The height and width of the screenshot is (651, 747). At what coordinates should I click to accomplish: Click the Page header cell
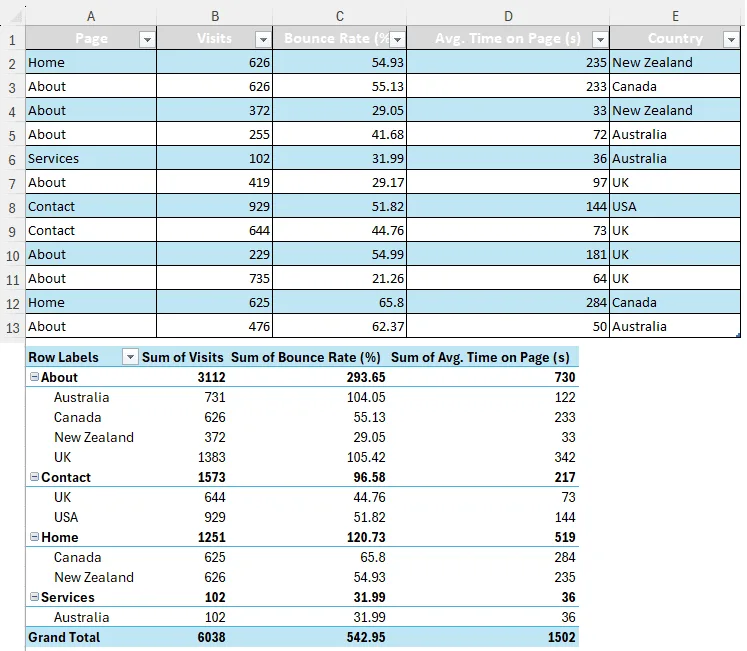pyautogui.click(x=91, y=38)
